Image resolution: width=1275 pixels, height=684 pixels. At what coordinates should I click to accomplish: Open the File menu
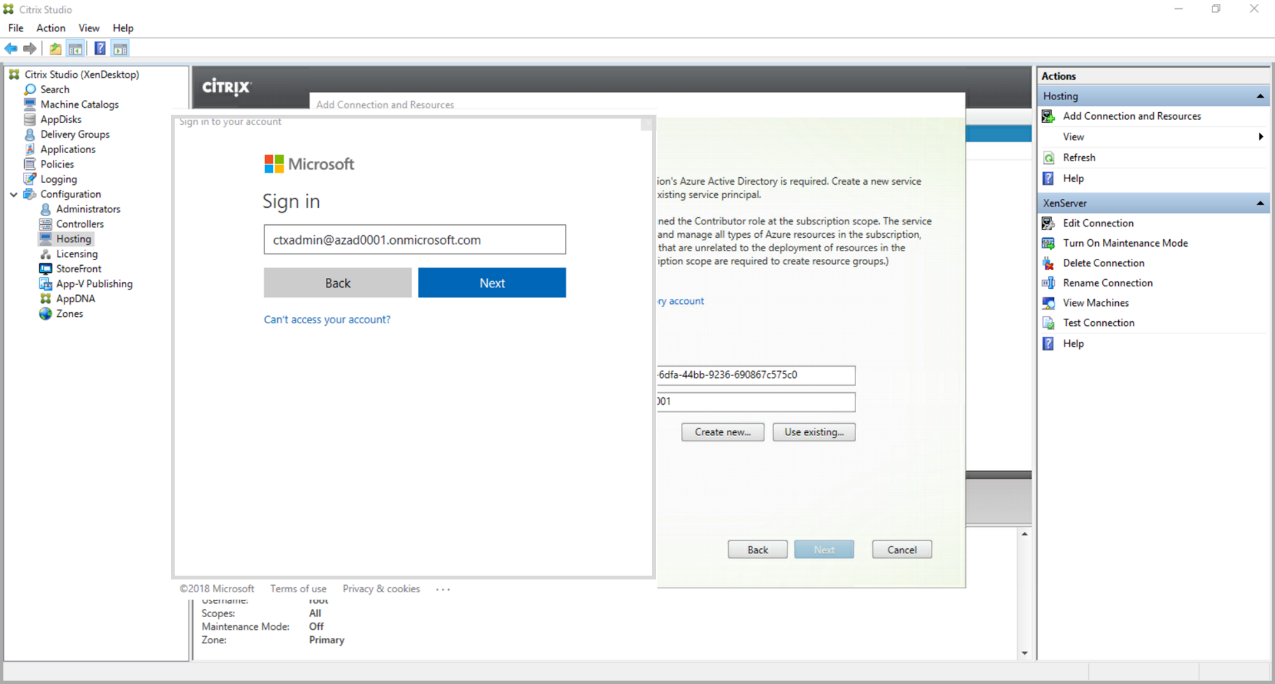(16, 28)
